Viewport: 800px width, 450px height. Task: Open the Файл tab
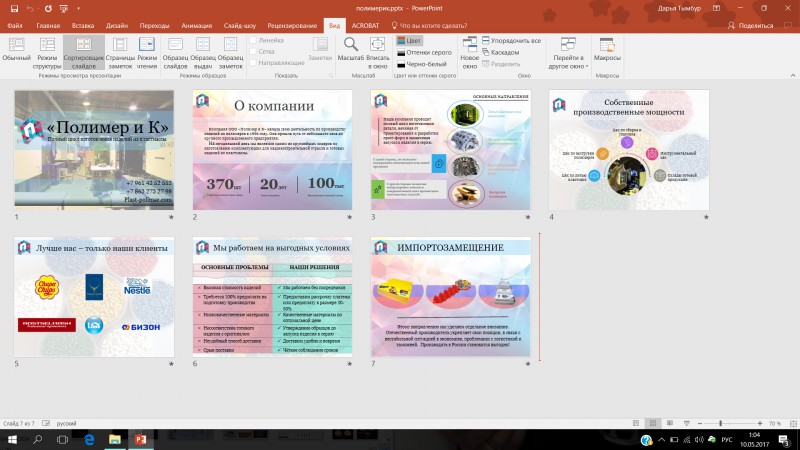pyautogui.click(x=15, y=26)
